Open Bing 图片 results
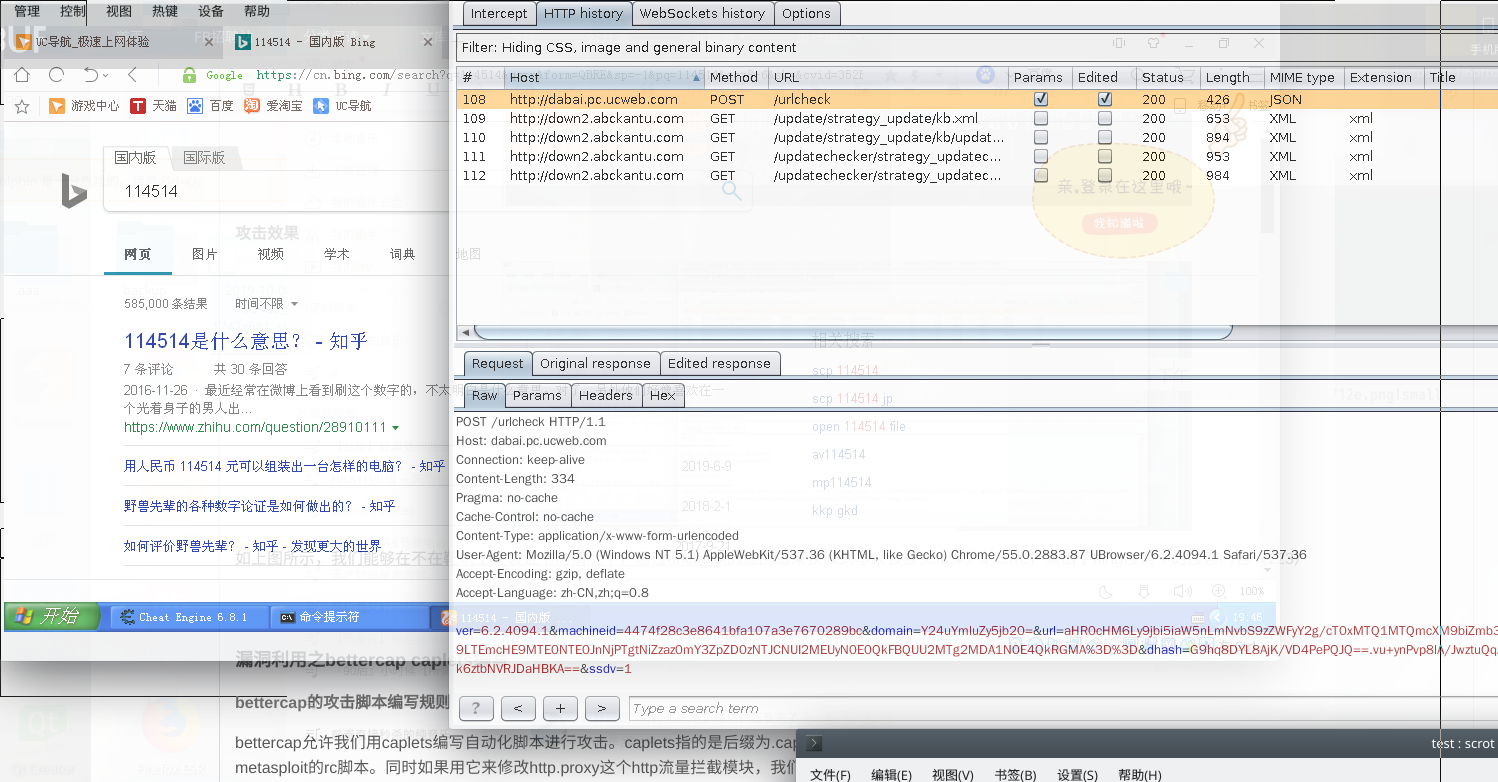The image size is (1498, 782). click(x=204, y=254)
